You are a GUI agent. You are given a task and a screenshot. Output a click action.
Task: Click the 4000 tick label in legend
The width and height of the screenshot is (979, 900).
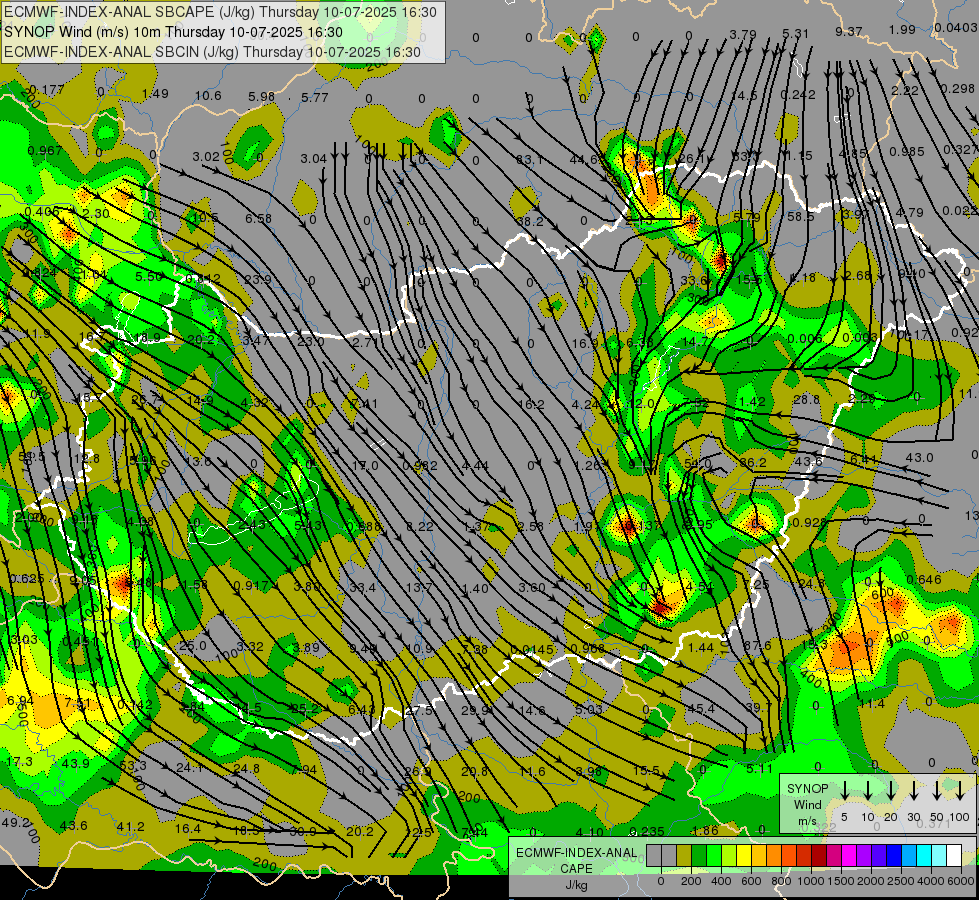pos(932,881)
